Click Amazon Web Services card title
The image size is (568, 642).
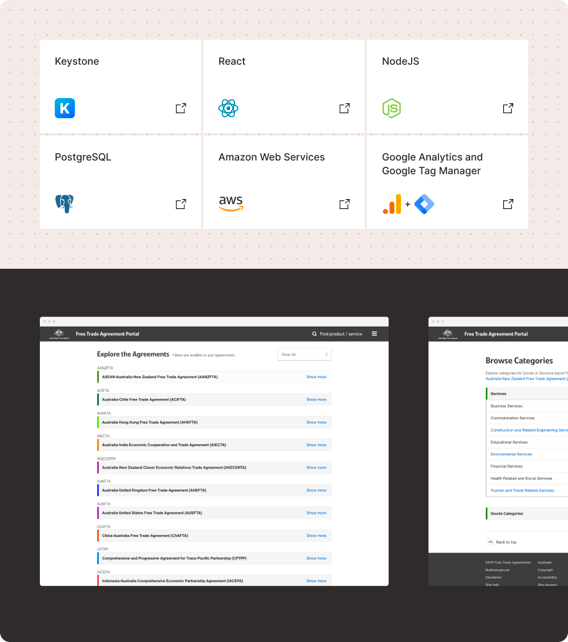pyautogui.click(x=272, y=157)
